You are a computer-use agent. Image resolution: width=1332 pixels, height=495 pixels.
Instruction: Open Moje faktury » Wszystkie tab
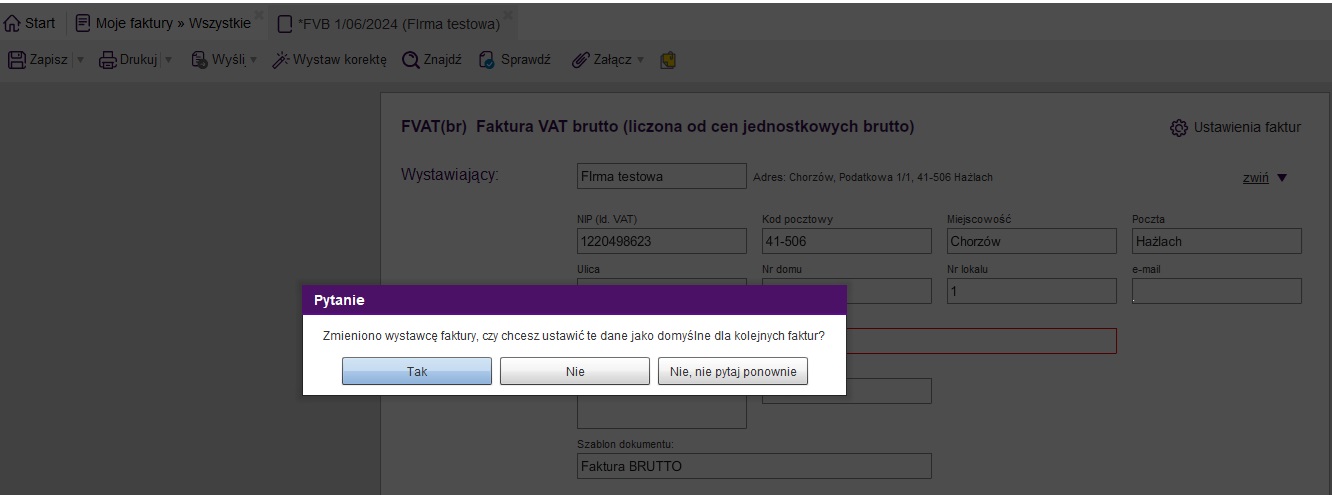tap(162, 23)
